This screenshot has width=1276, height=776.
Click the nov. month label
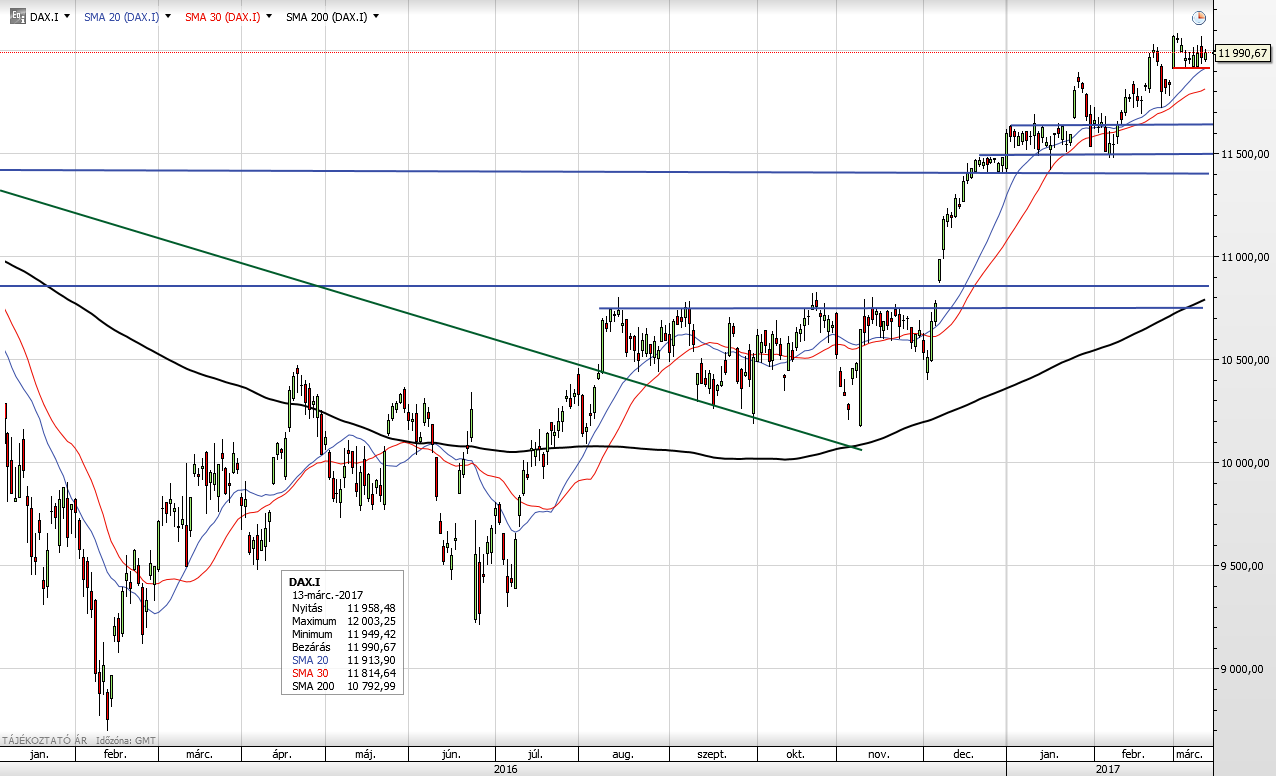(x=879, y=754)
